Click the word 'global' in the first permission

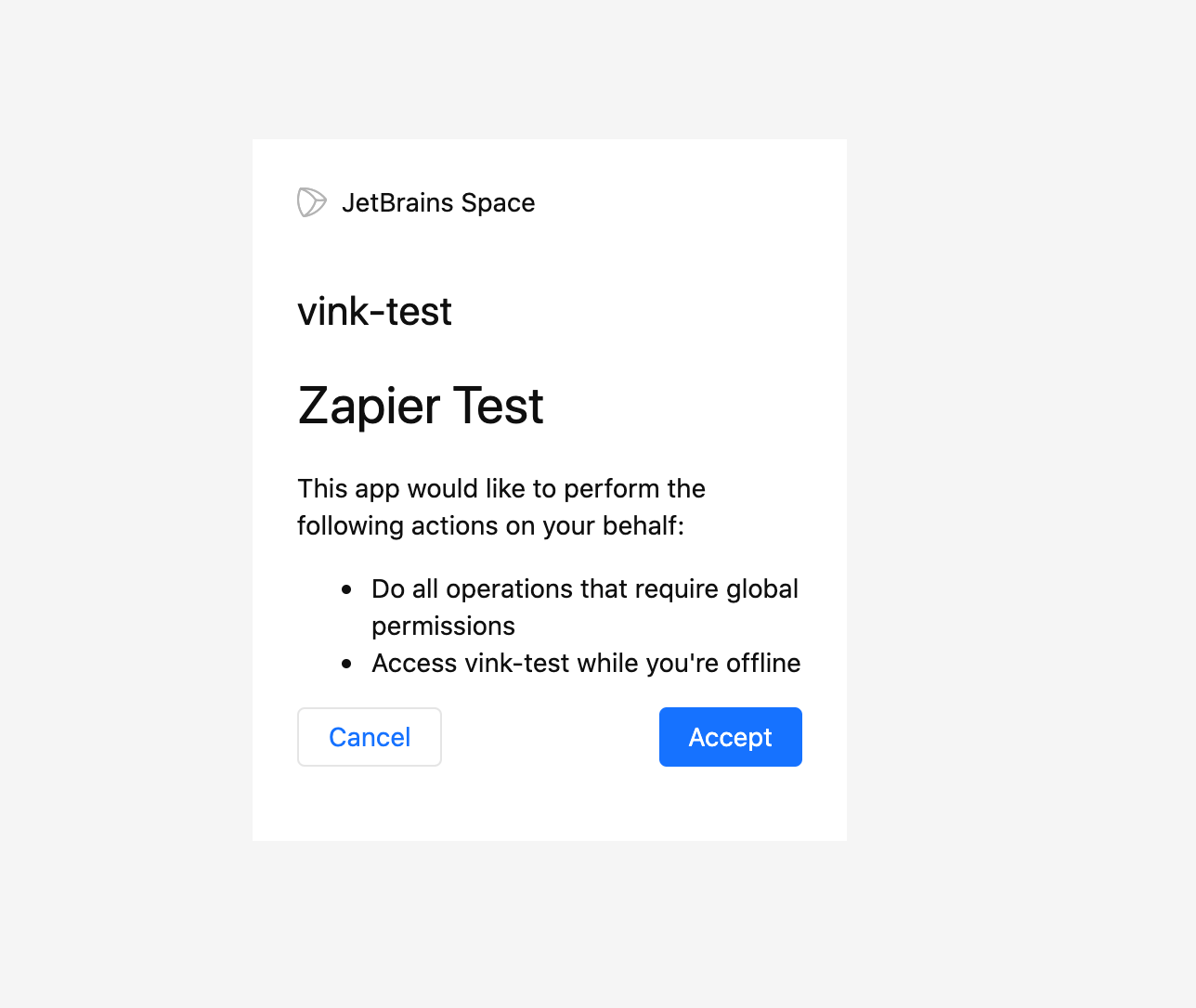click(x=761, y=589)
